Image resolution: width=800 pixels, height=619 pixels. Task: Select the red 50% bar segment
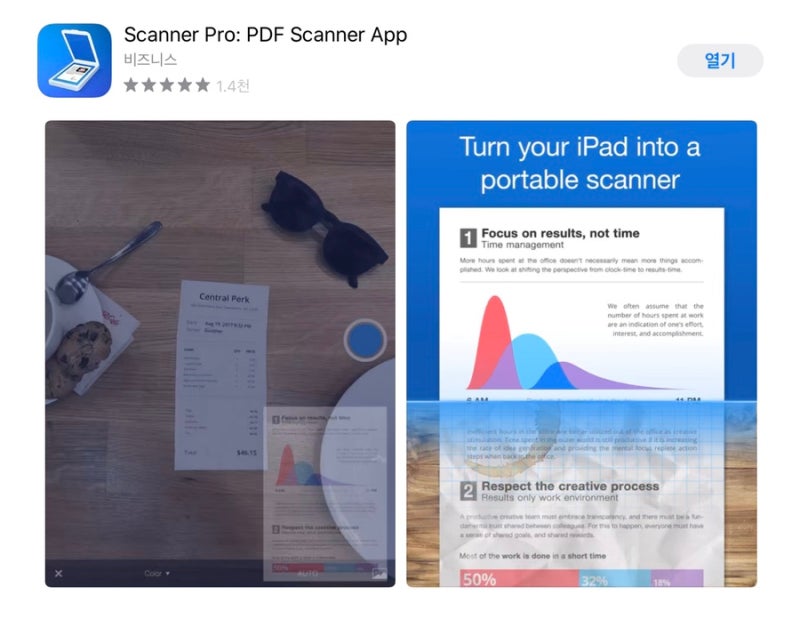(x=519, y=578)
